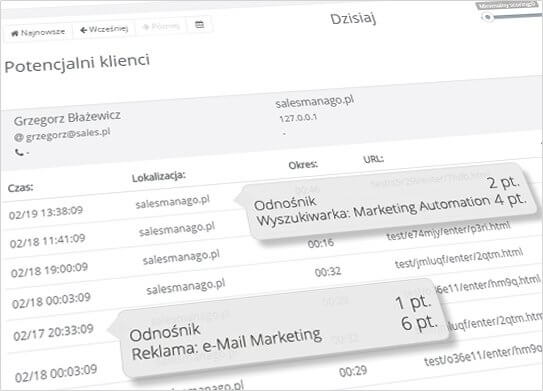Screen dimensions: 543x391
Task: Select the duration value 00:16
Action: click(321, 243)
